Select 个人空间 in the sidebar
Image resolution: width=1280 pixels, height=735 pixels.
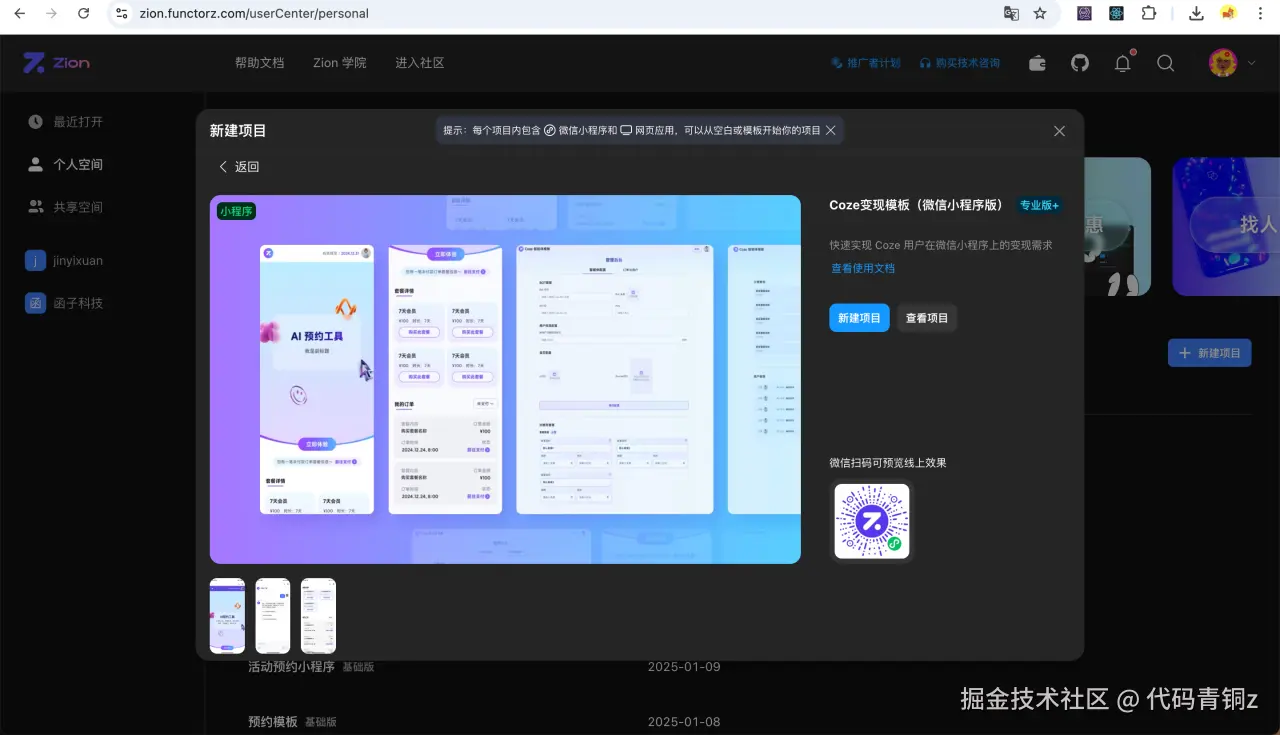[x=65, y=165]
